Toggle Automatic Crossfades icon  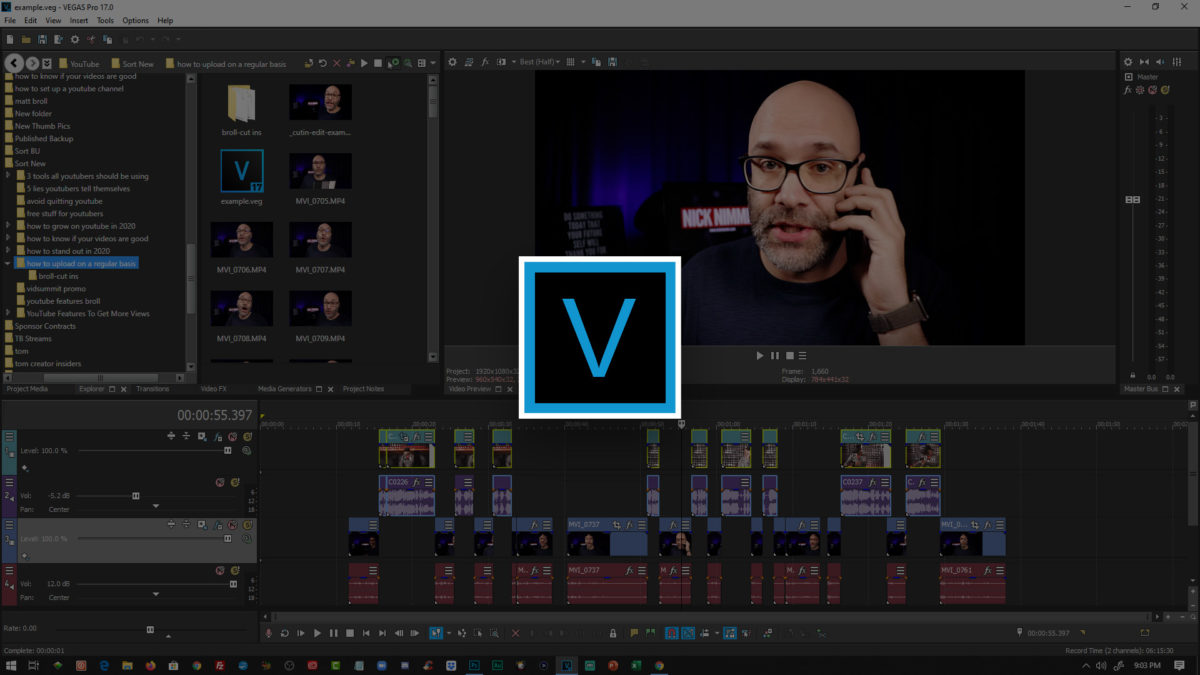pos(689,633)
